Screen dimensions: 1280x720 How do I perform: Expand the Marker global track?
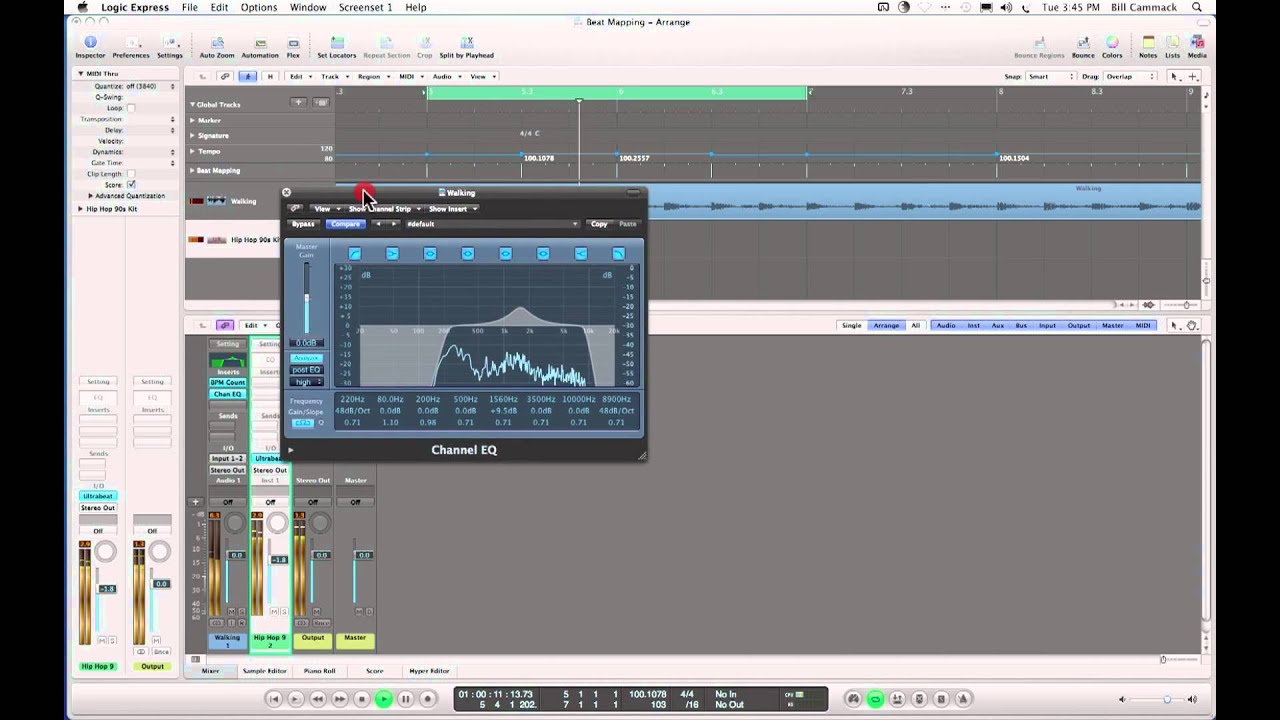click(x=192, y=120)
